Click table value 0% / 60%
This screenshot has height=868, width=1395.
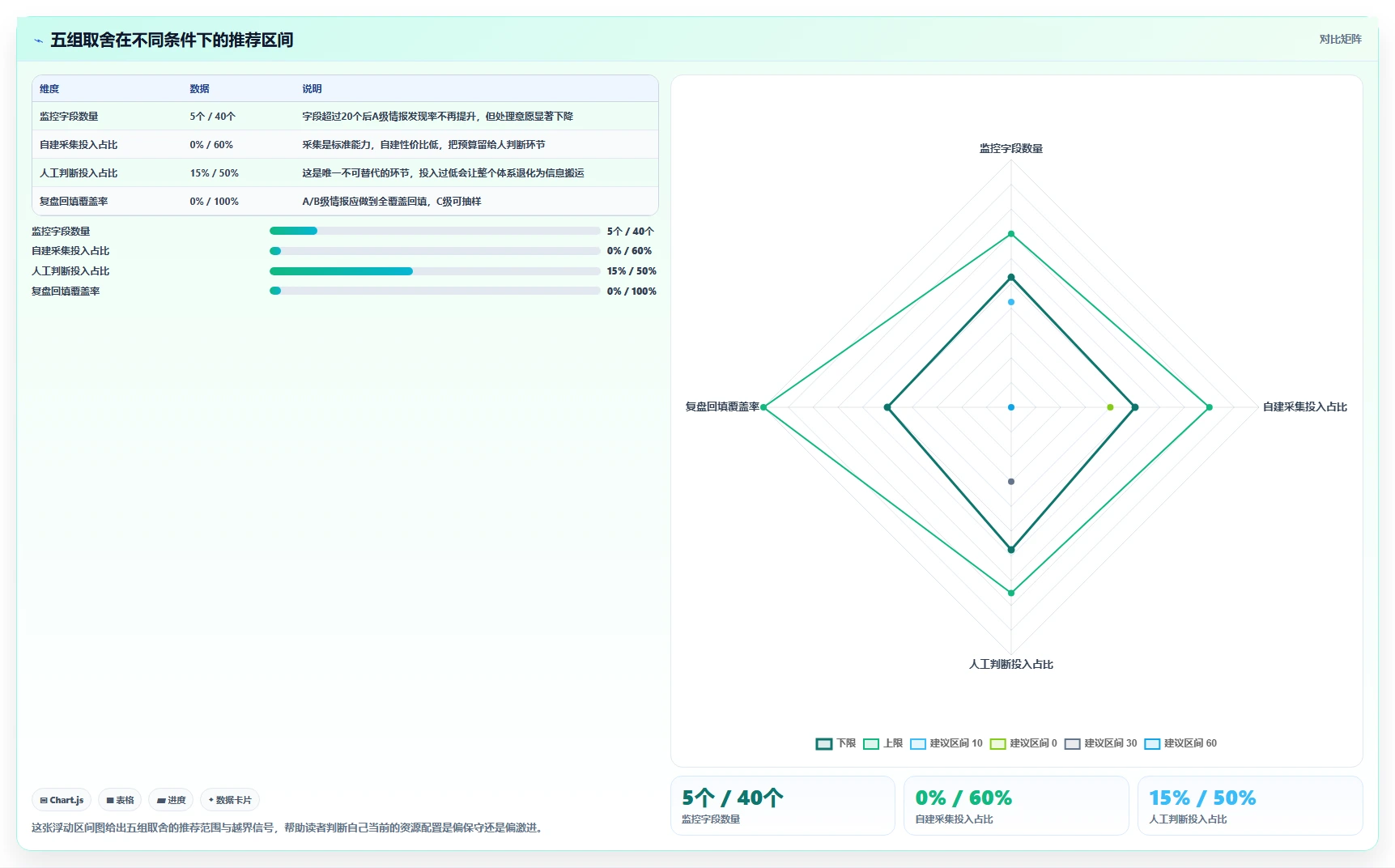click(x=211, y=145)
